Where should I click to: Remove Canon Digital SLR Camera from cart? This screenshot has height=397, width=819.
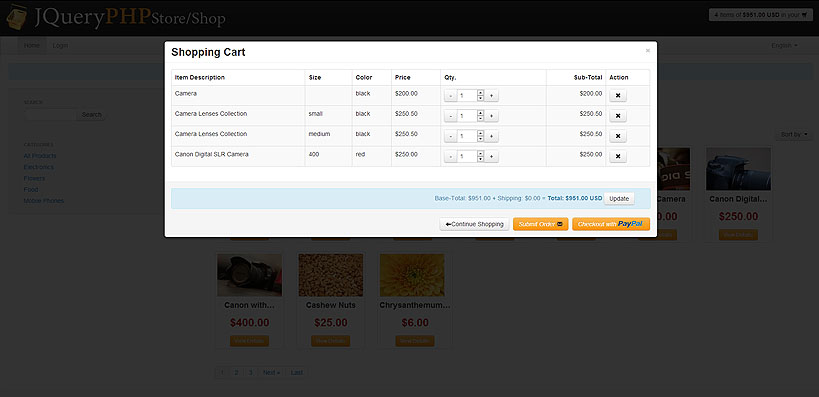click(618, 156)
